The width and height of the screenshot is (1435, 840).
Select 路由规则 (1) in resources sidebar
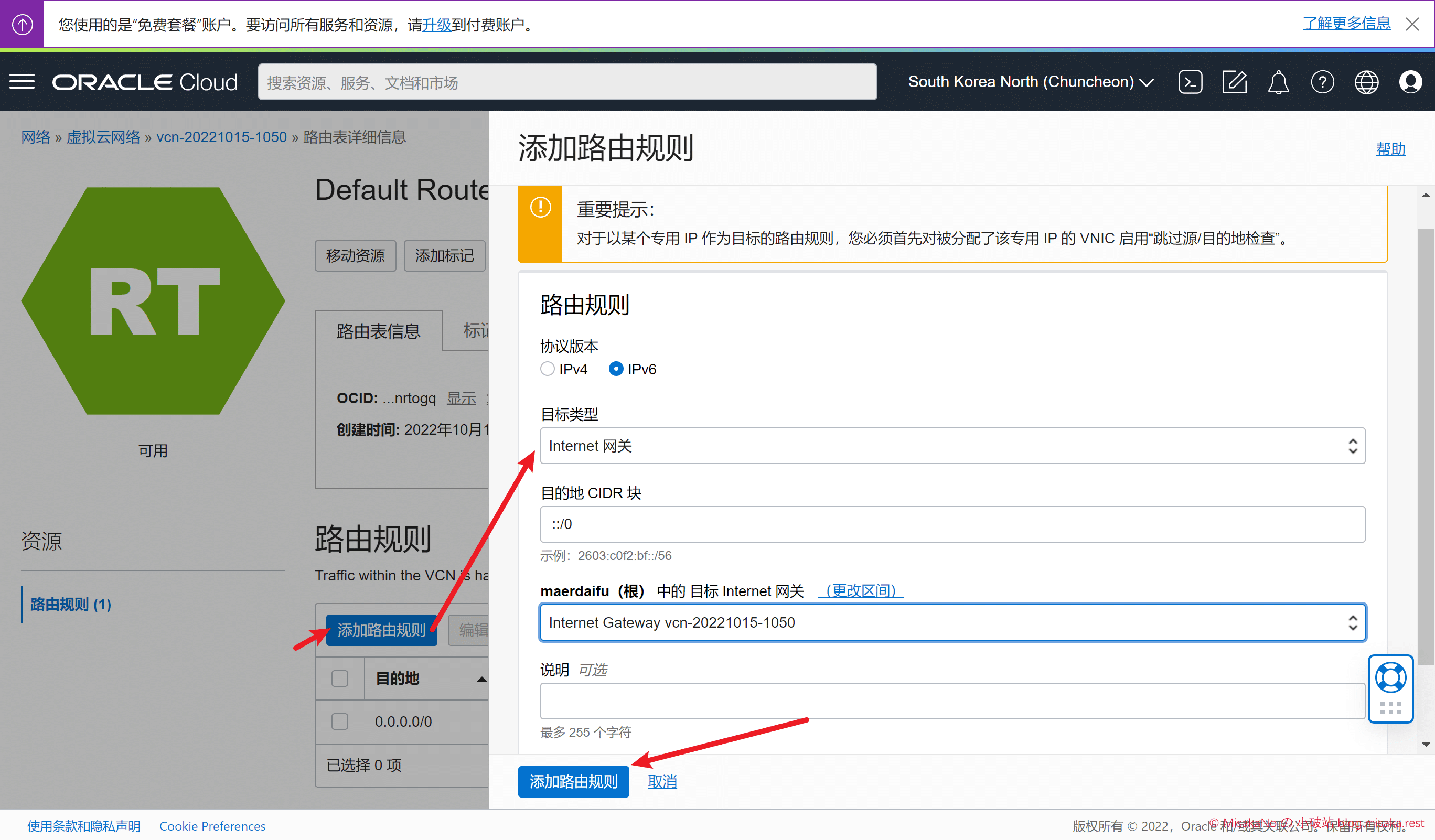point(71,604)
